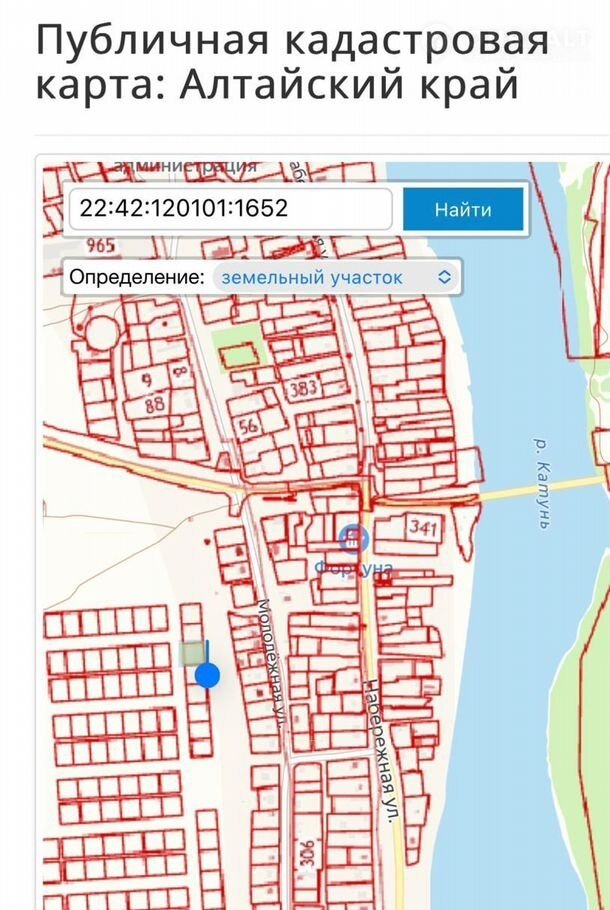Screen dimensions: 610x910
Task: Click the blue location pin marker
Action: (x=207, y=675)
